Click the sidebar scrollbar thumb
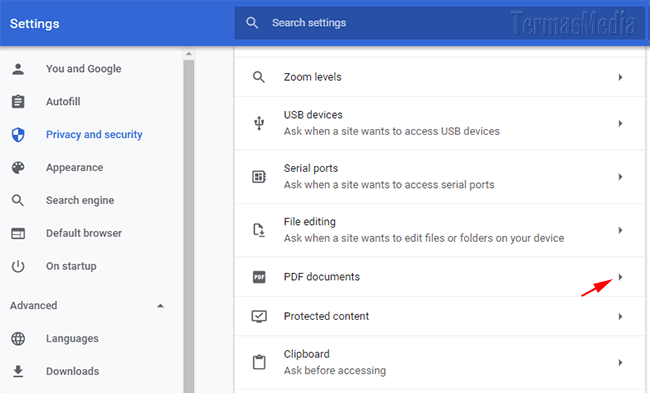Screen dimensions: 650x393 pyautogui.click(x=189, y=226)
